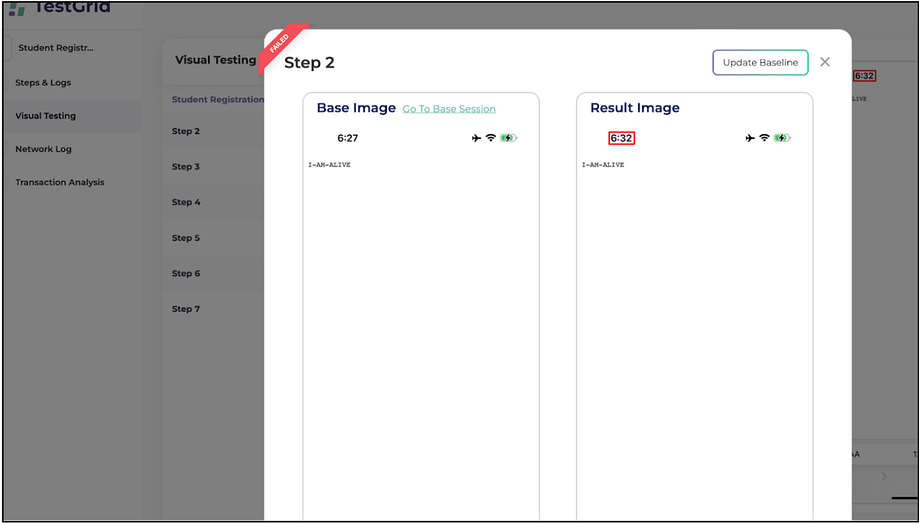Image resolution: width=919 pixels, height=524 pixels.
Task: Click the airplane mode icon in base image
Action: 476,138
